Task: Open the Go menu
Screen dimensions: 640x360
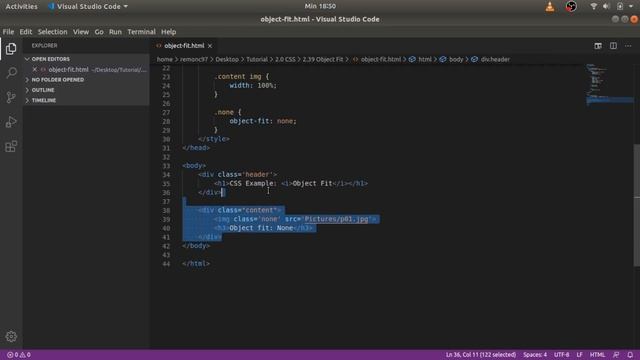Action: pyautogui.click(x=99, y=32)
